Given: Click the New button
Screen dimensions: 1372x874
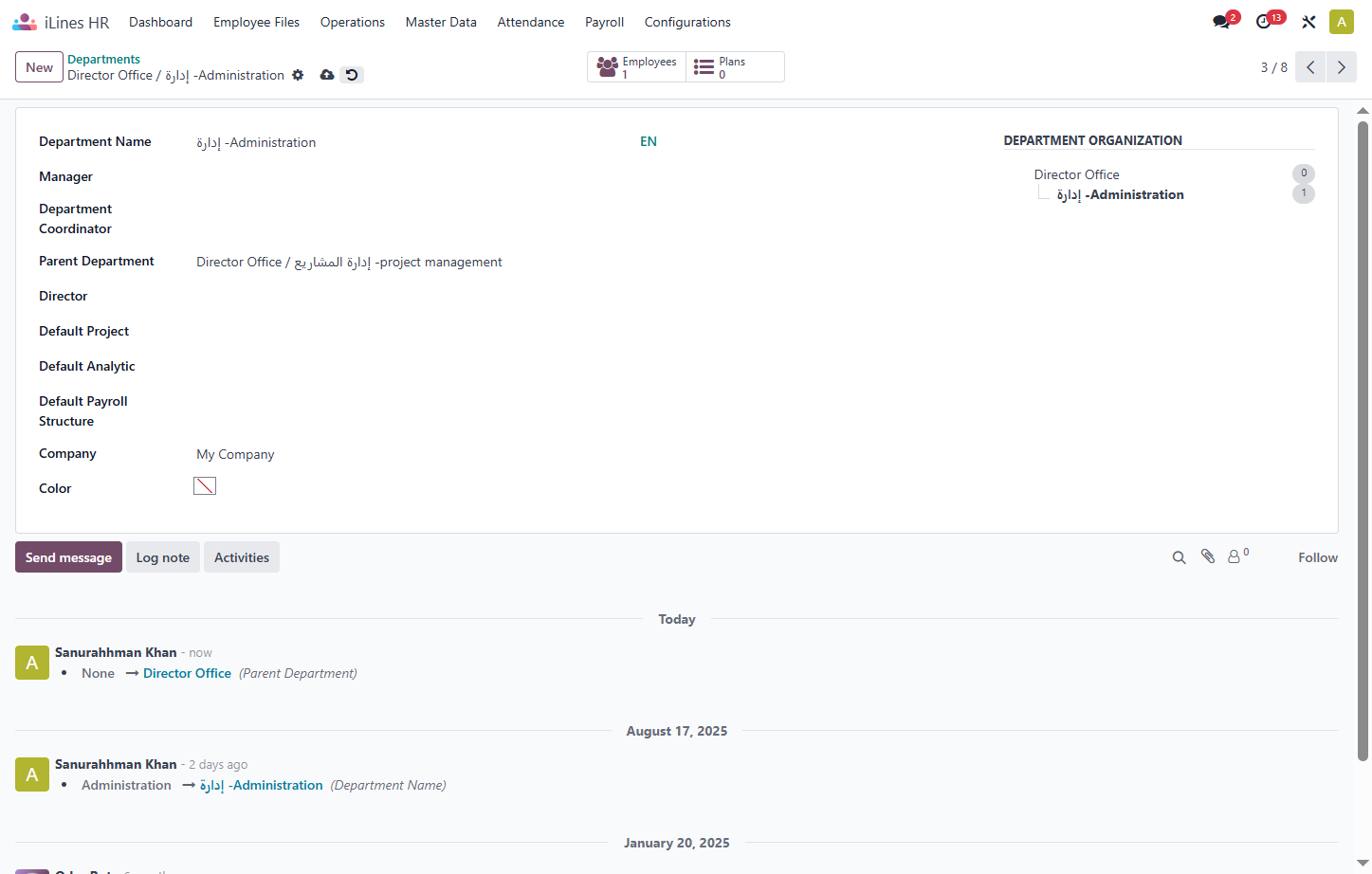Looking at the screenshot, I should [x=39, y=67].
